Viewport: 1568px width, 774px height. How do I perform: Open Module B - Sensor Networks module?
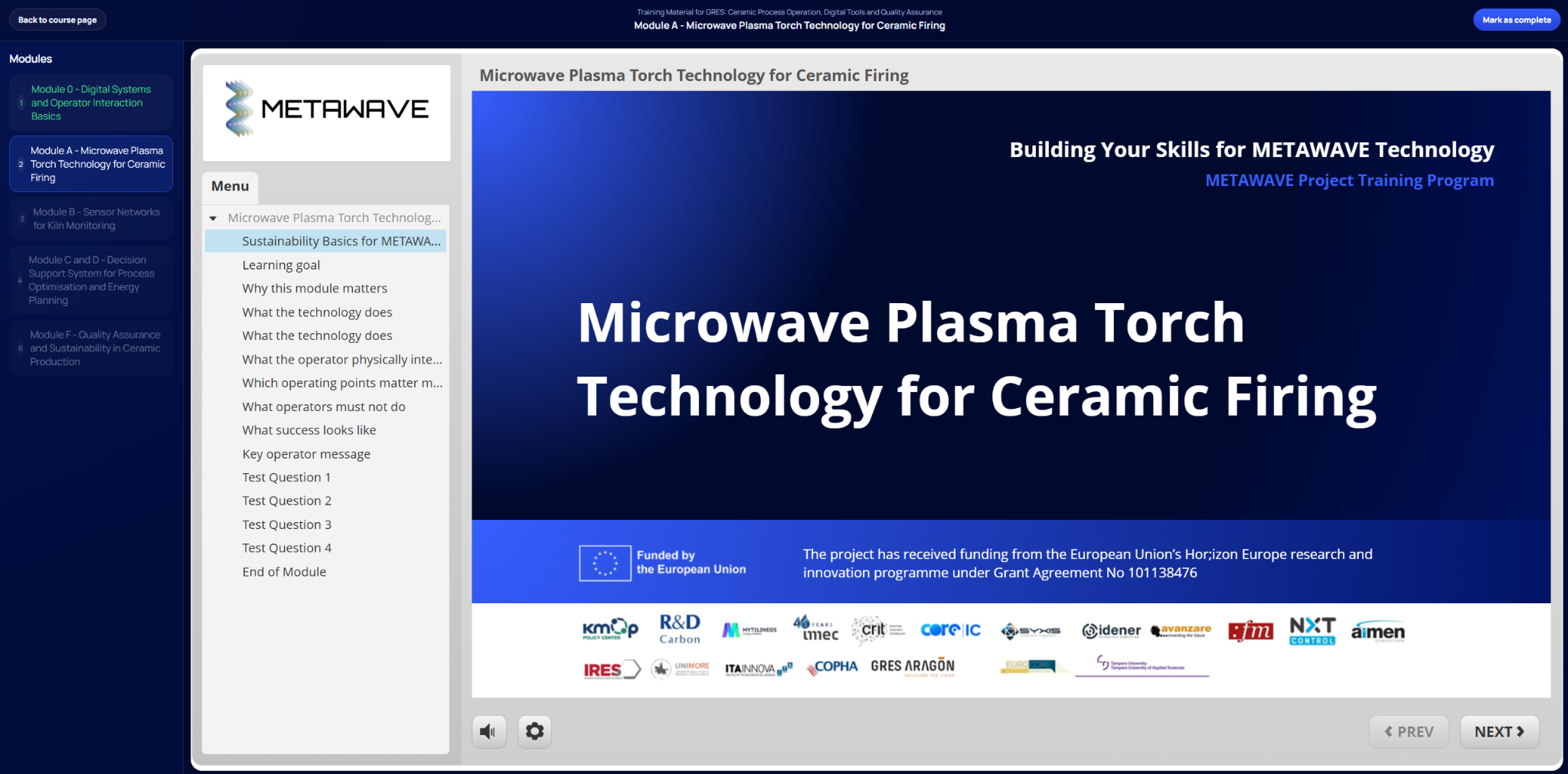click(x=91, y=219)
